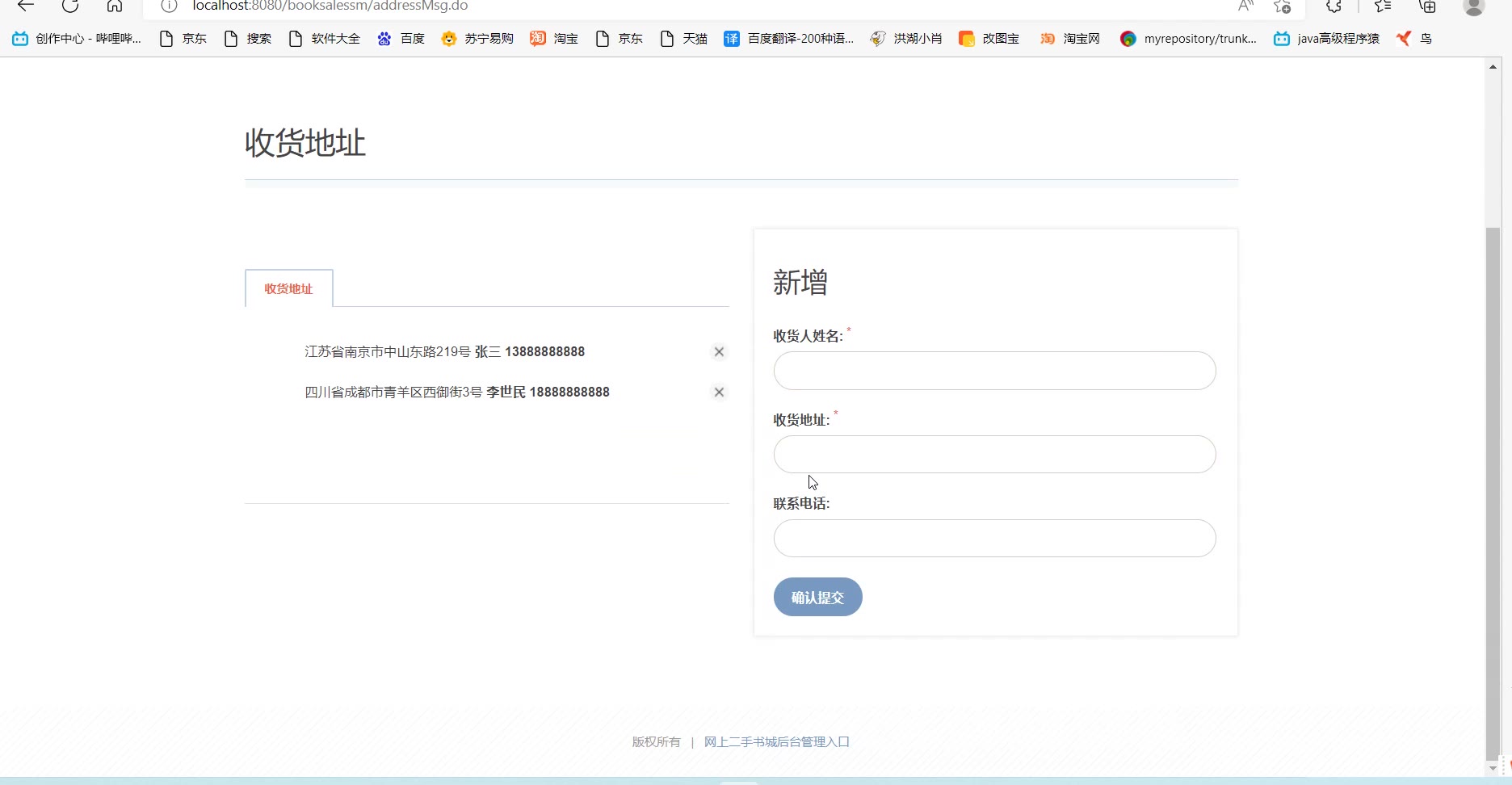Open the 搜索 bookmark

[x=248, y=38]
